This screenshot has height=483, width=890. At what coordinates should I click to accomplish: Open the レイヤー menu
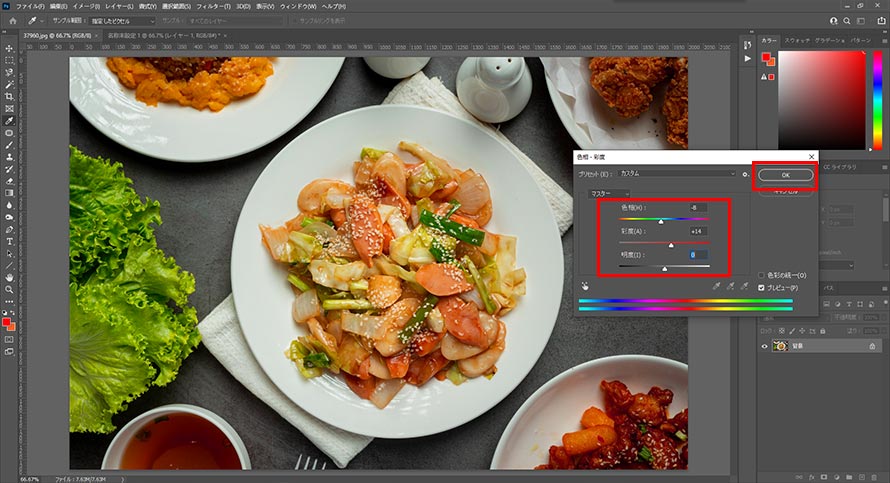tap(119, 6)
